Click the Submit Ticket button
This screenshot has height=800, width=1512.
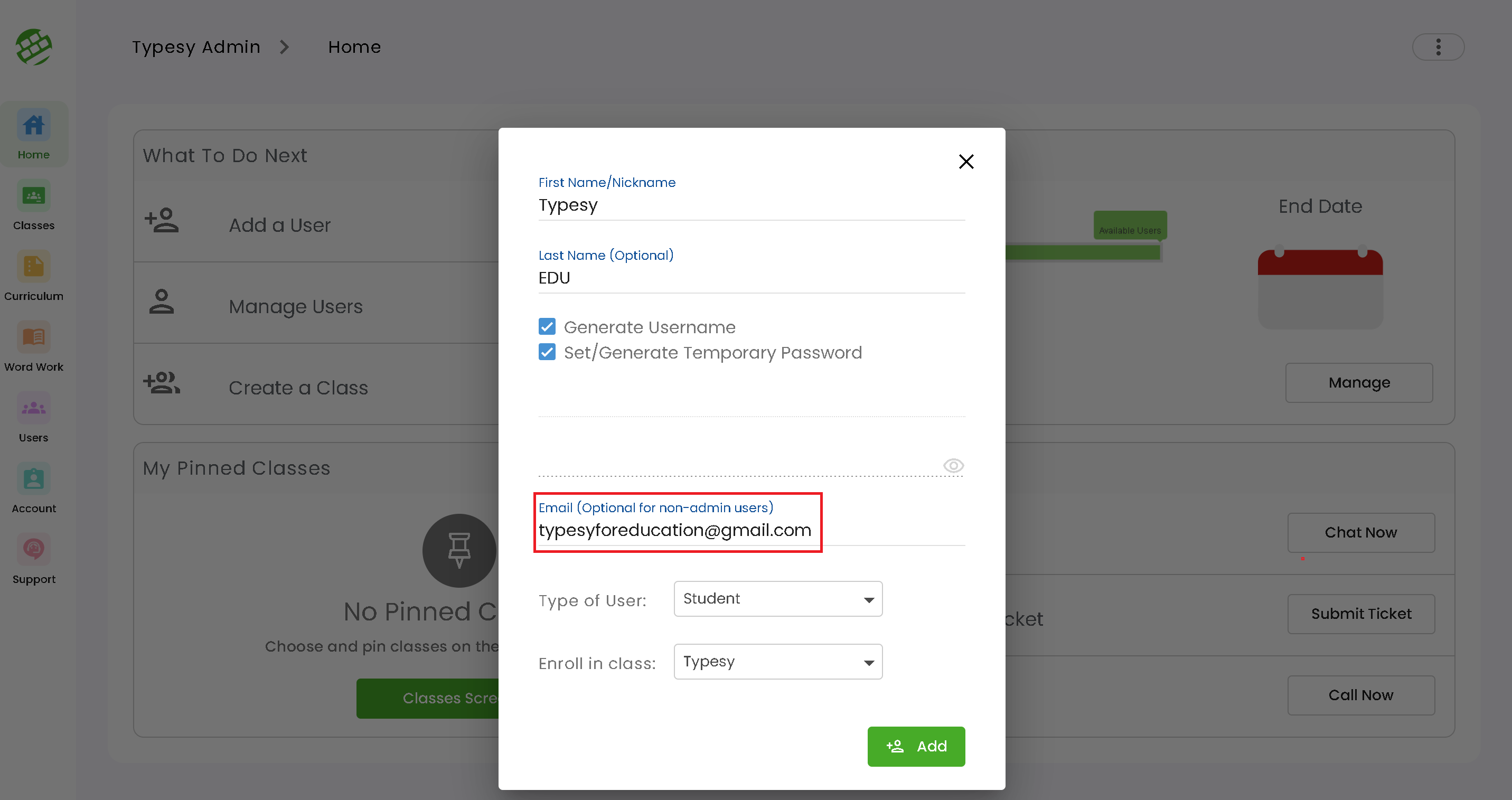(1361, 614)
